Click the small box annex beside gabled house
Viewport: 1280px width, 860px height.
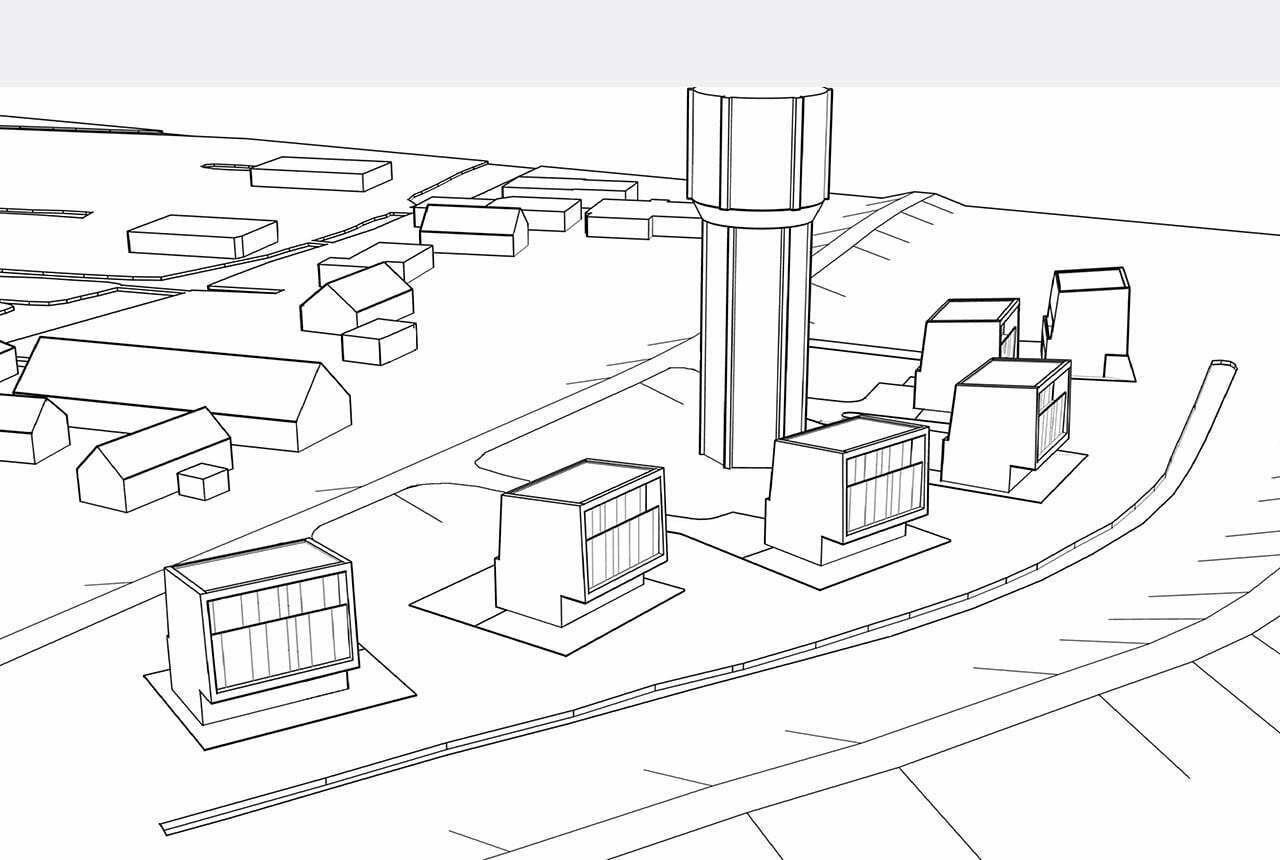tap(203, 482)
